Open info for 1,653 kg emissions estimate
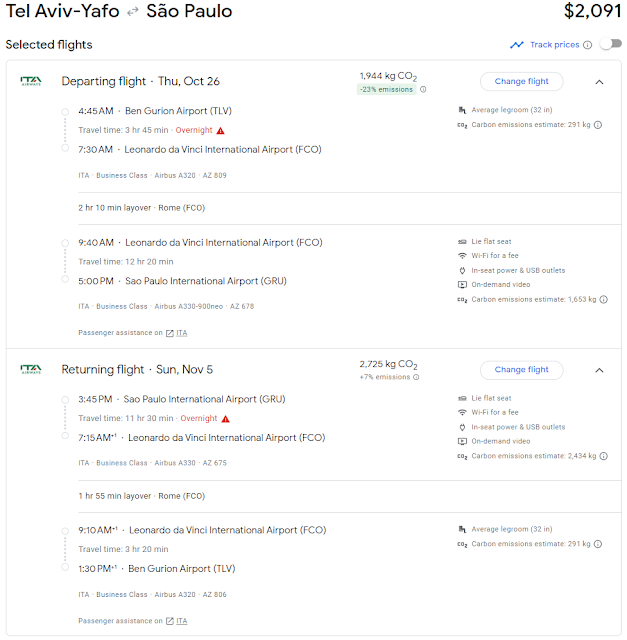 click(x=603, y=299)
